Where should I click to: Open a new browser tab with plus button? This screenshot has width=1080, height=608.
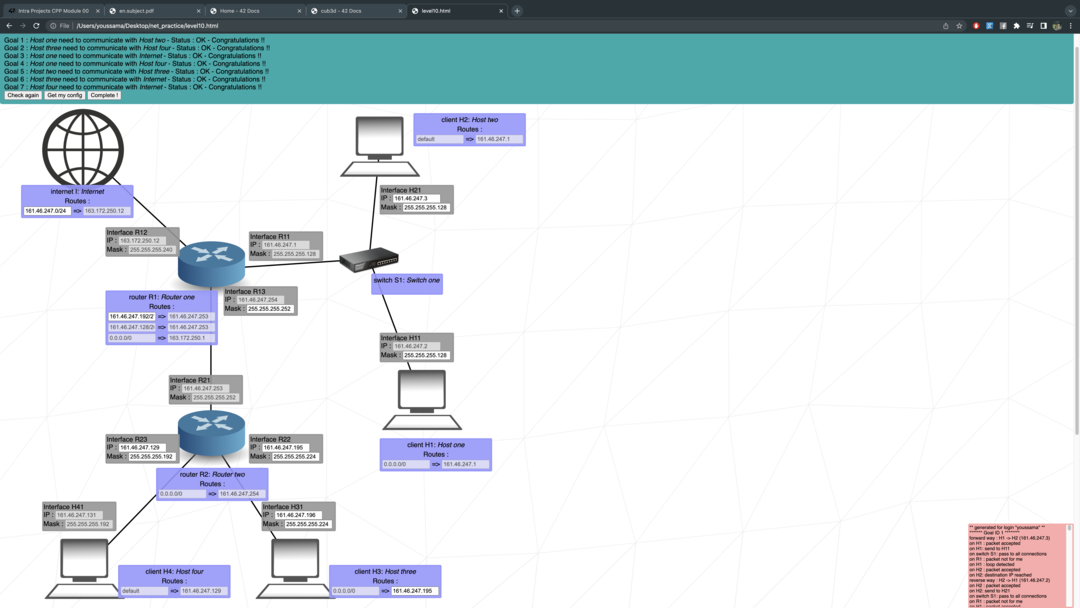coord(517,11)
